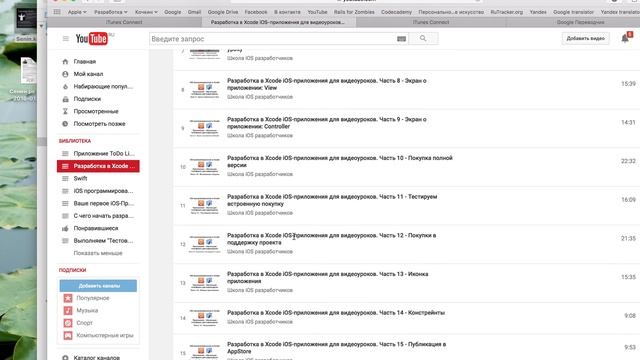The width and height of the screenshot is (640, 360).
Task: Open the selected Разработка в Xcode playlist
Action: (98, 166)
